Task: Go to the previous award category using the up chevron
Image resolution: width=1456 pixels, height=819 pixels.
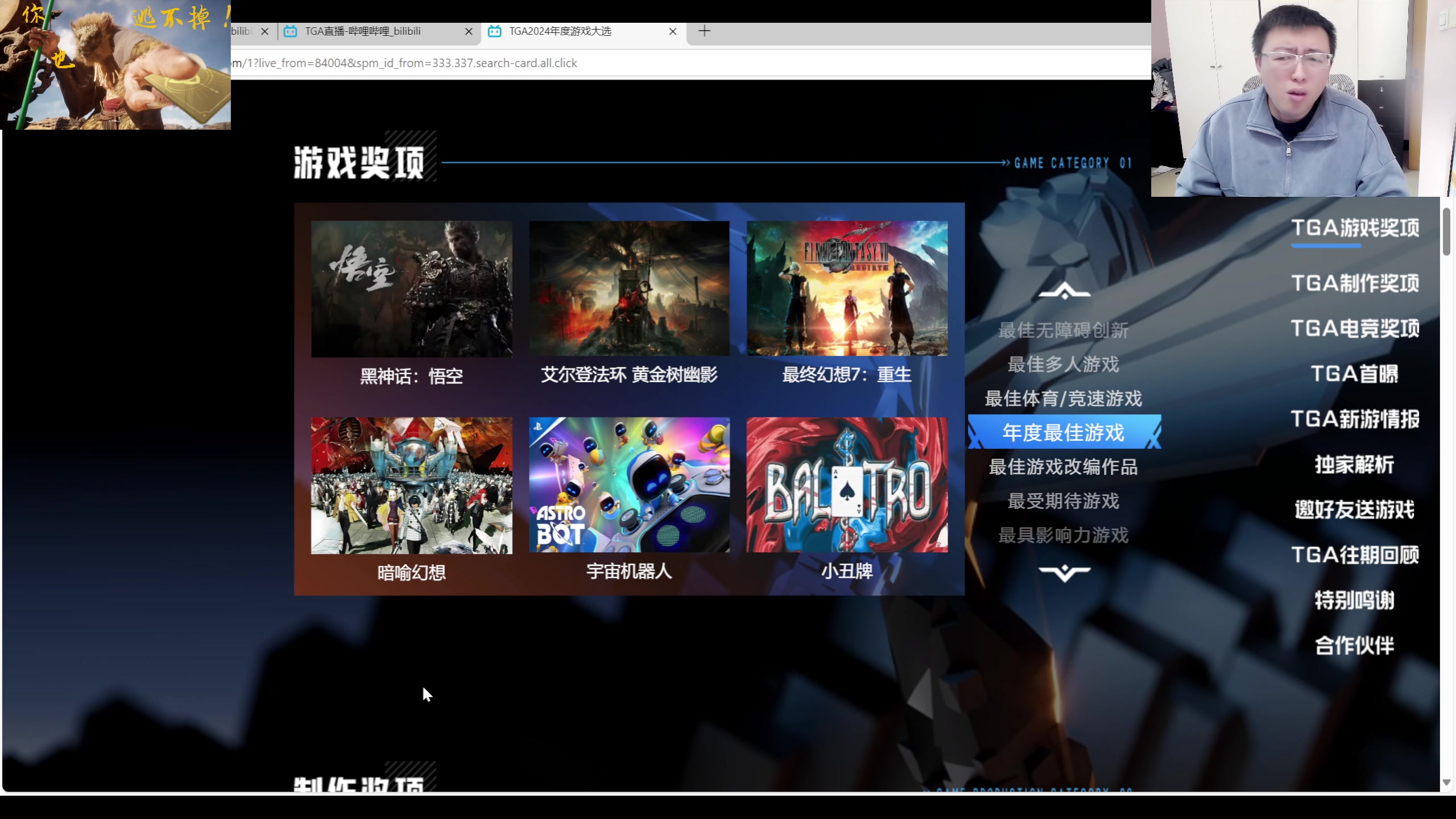Action: tap(1064, 291)
